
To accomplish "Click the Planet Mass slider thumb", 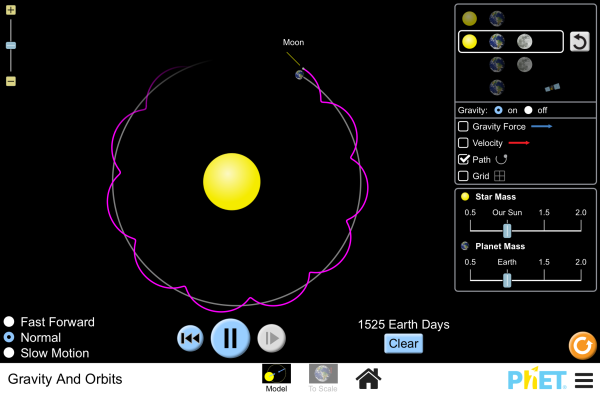I will coord(507,280).
